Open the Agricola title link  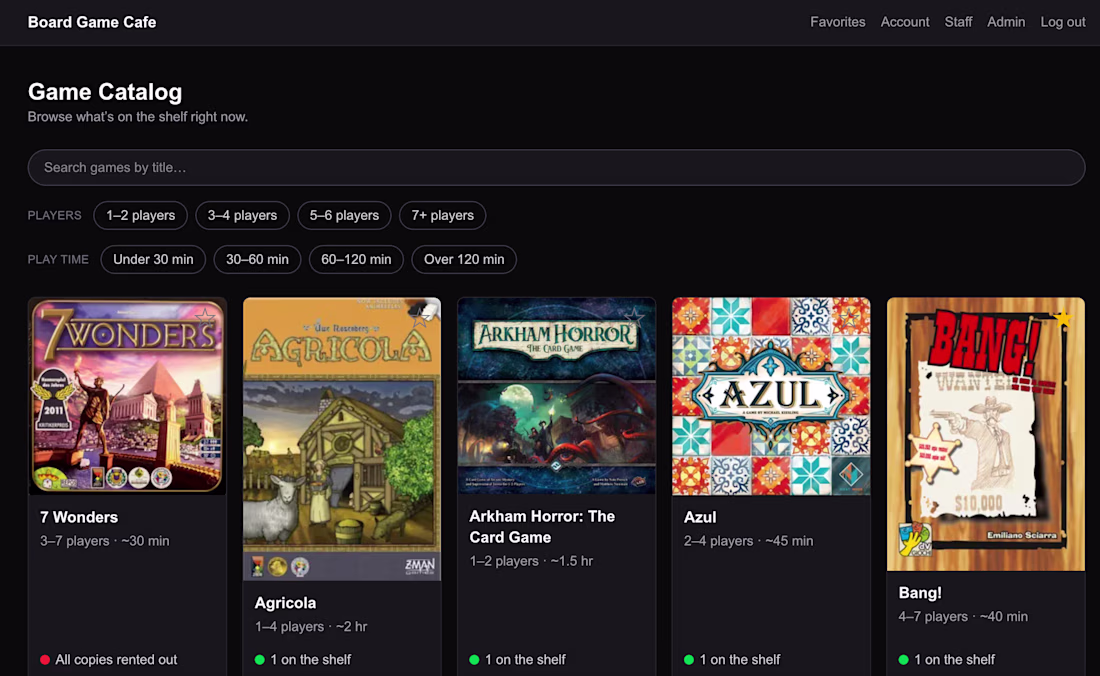[286, 603]
